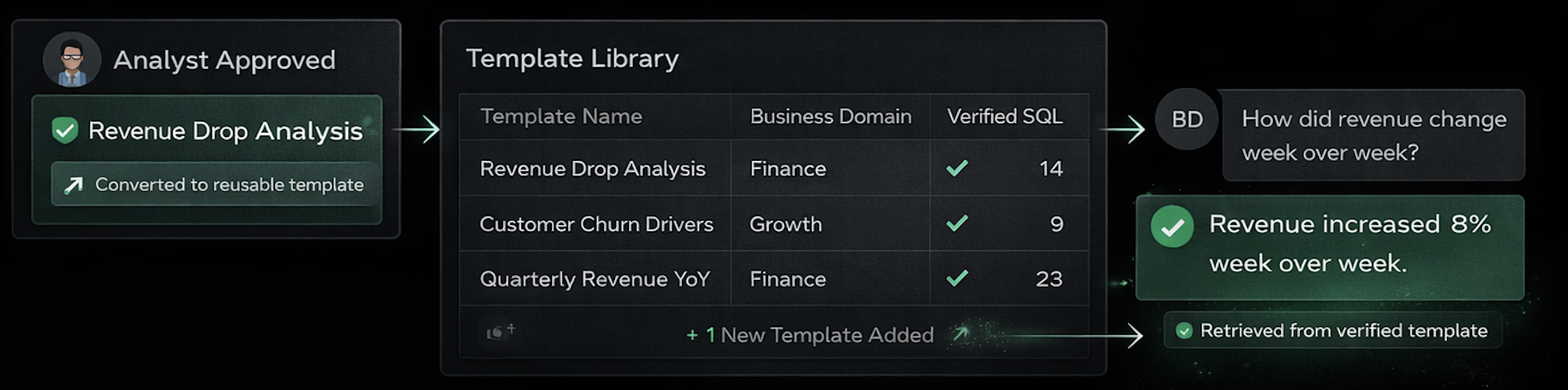Click the BD user avatar
1568x390 pixels.
[1187, 120]
